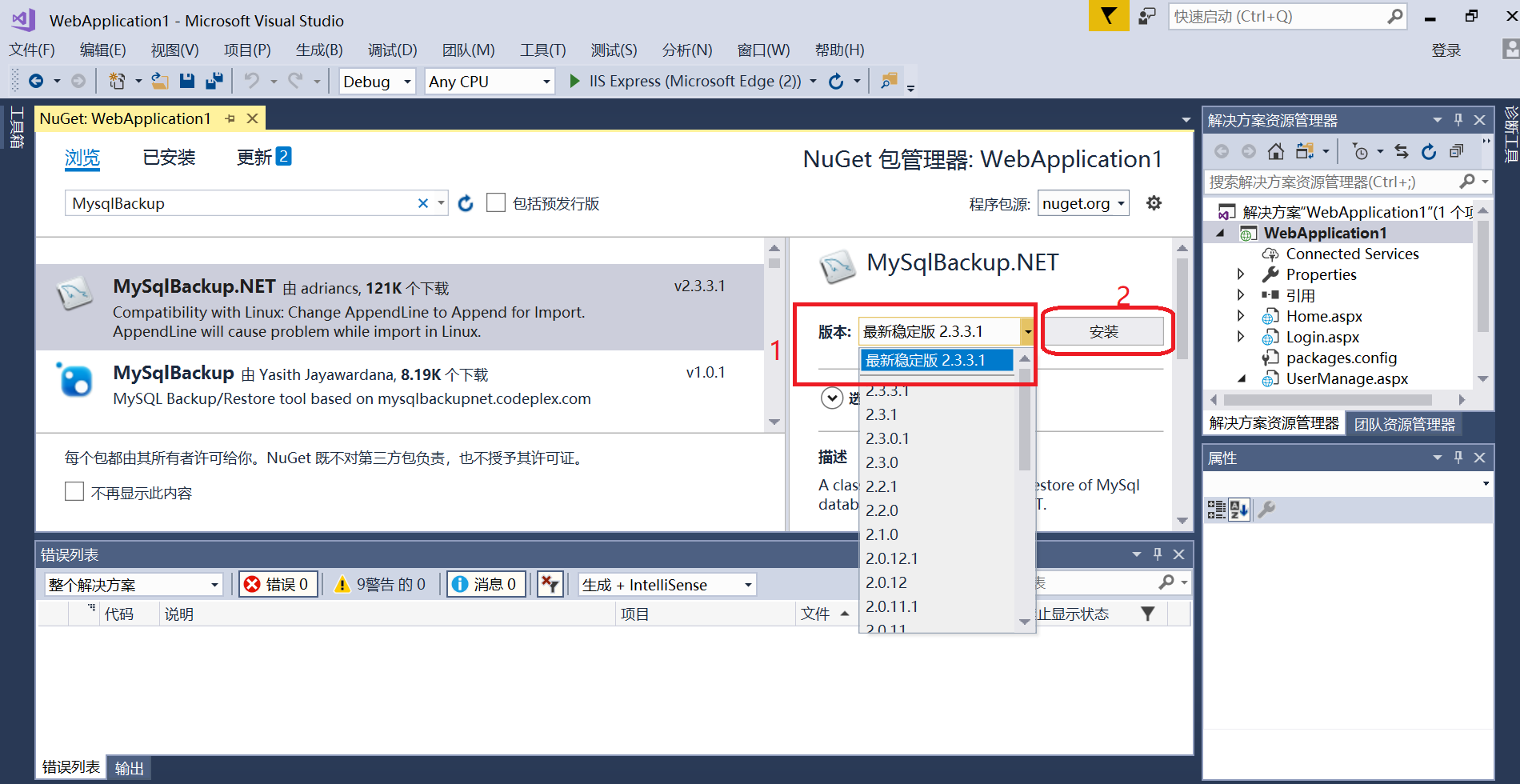Click the single-disk Save icon
This screenshot has width=1520, height=784.
point(187,81)
